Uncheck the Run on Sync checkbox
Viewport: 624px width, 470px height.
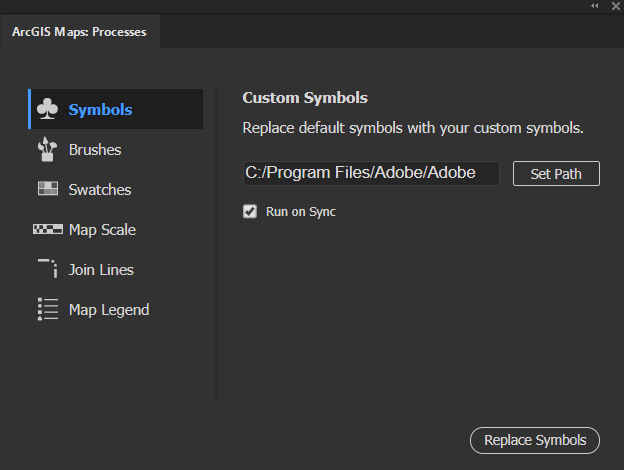[x=250, y=211]
